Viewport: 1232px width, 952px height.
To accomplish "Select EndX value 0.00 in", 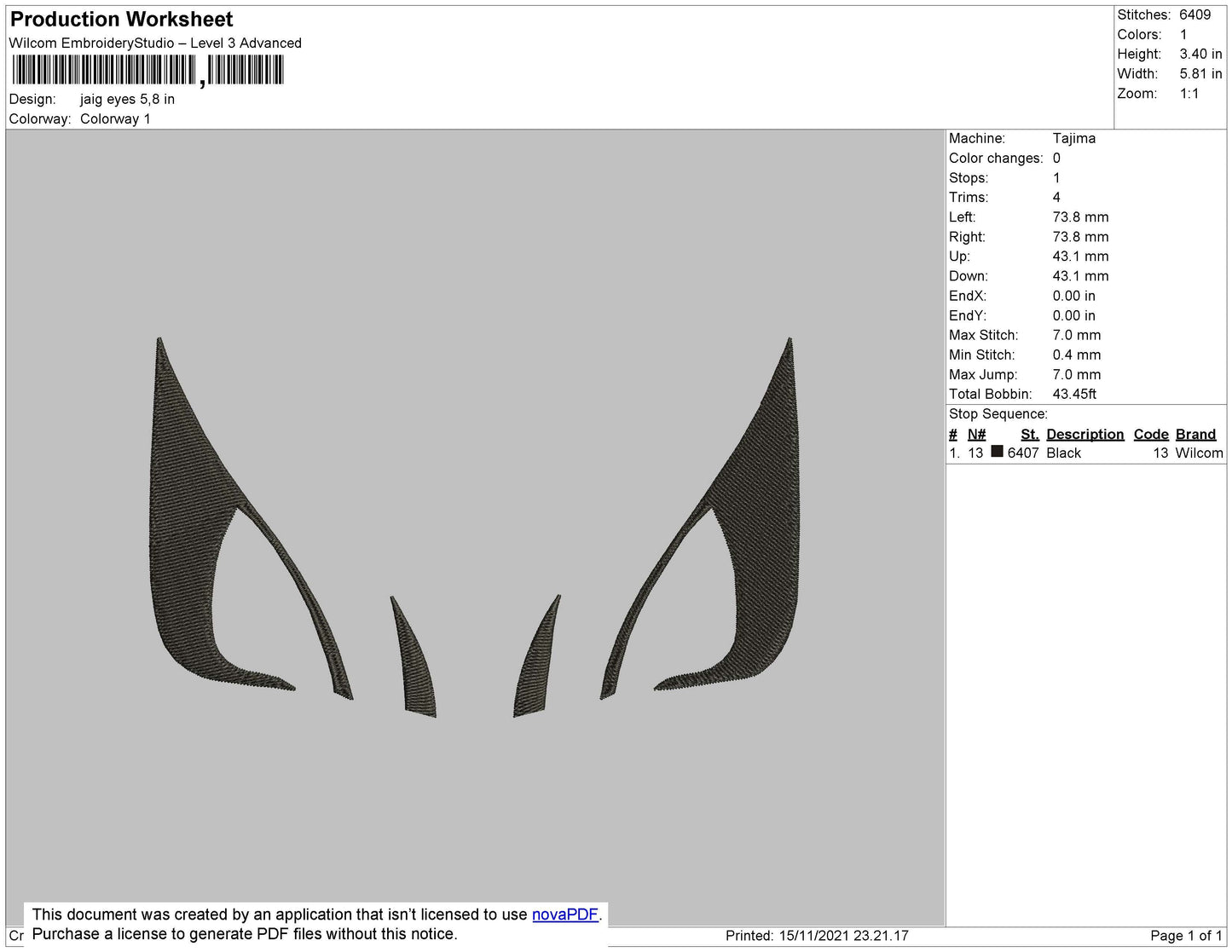I will (x=1074, y=296).
